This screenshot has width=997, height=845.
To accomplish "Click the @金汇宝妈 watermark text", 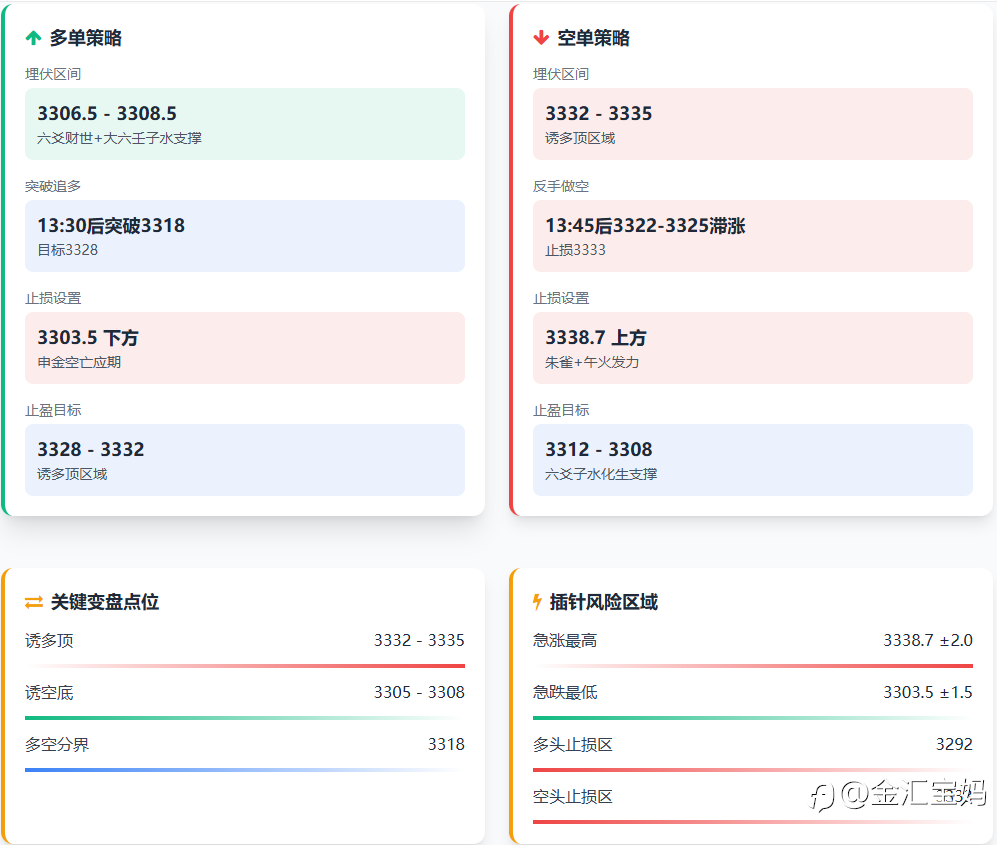I will tap(913, 795).
